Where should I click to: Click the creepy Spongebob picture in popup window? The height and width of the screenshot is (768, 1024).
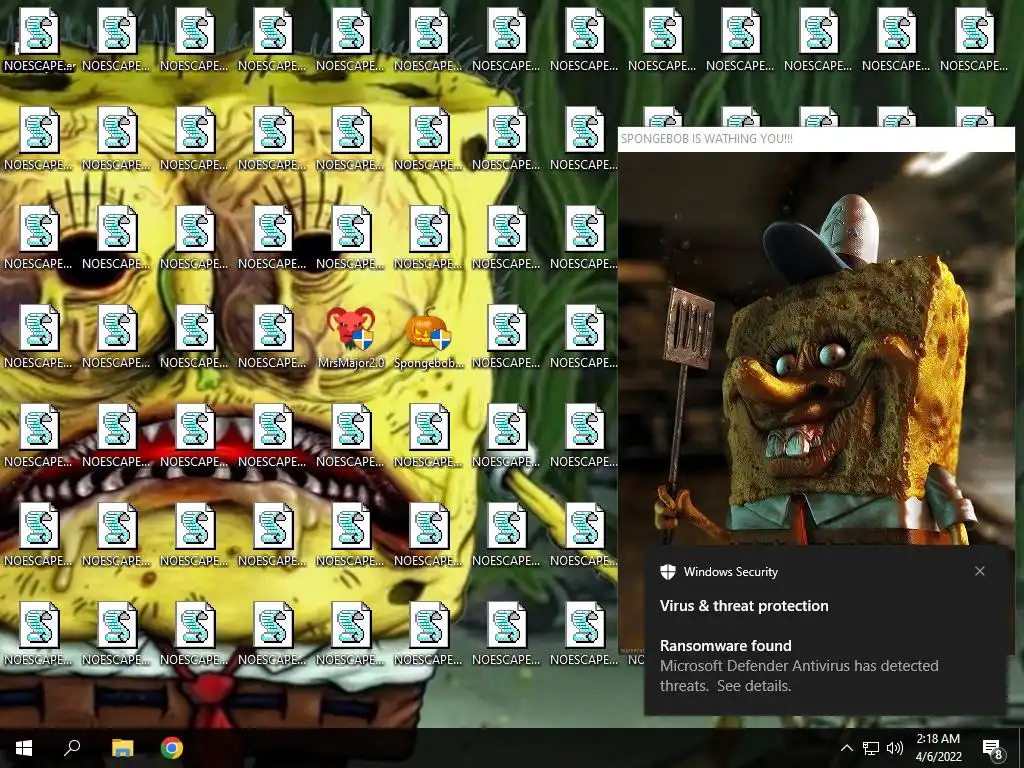point(816,348)
